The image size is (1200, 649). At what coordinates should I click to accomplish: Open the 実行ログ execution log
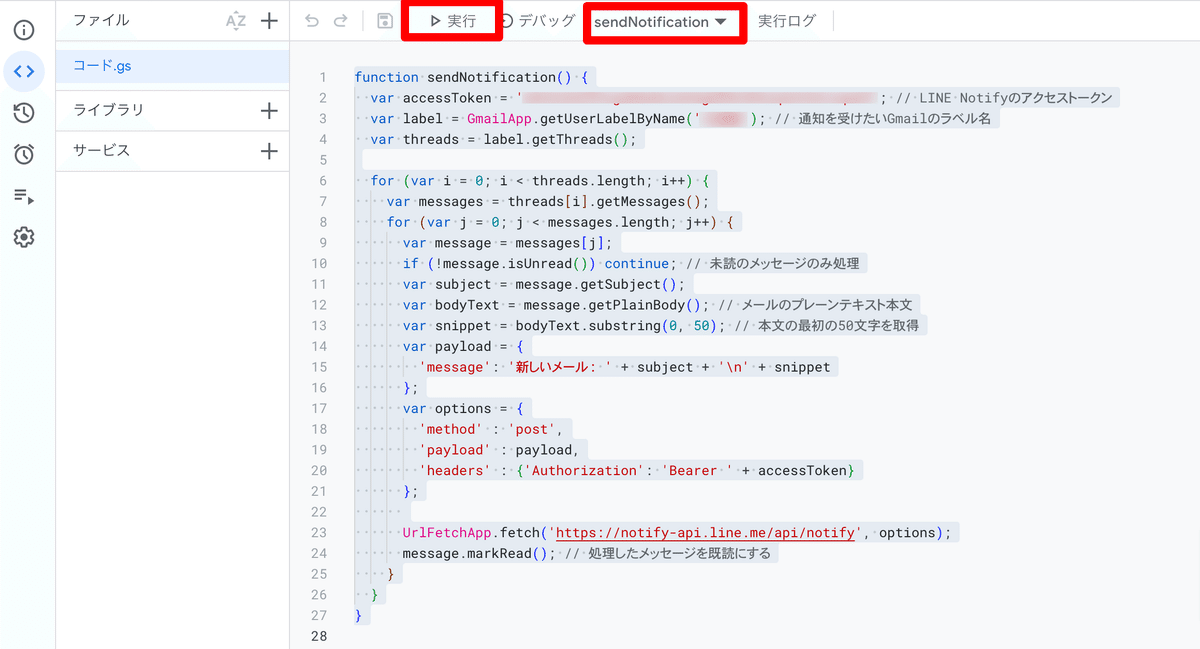click(787, 21)
